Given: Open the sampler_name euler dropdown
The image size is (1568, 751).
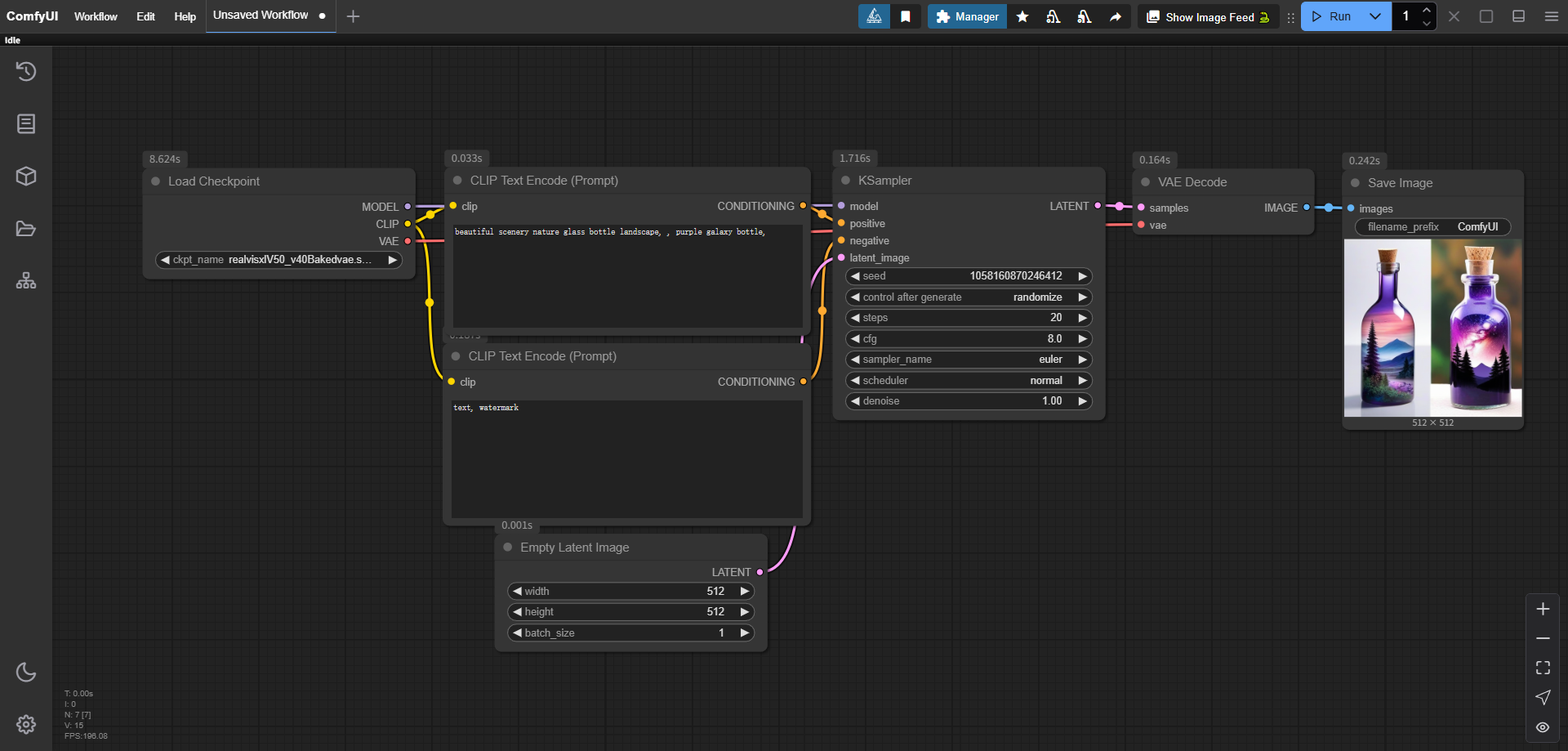Looking at the screenshot, I should click(969, 360).
